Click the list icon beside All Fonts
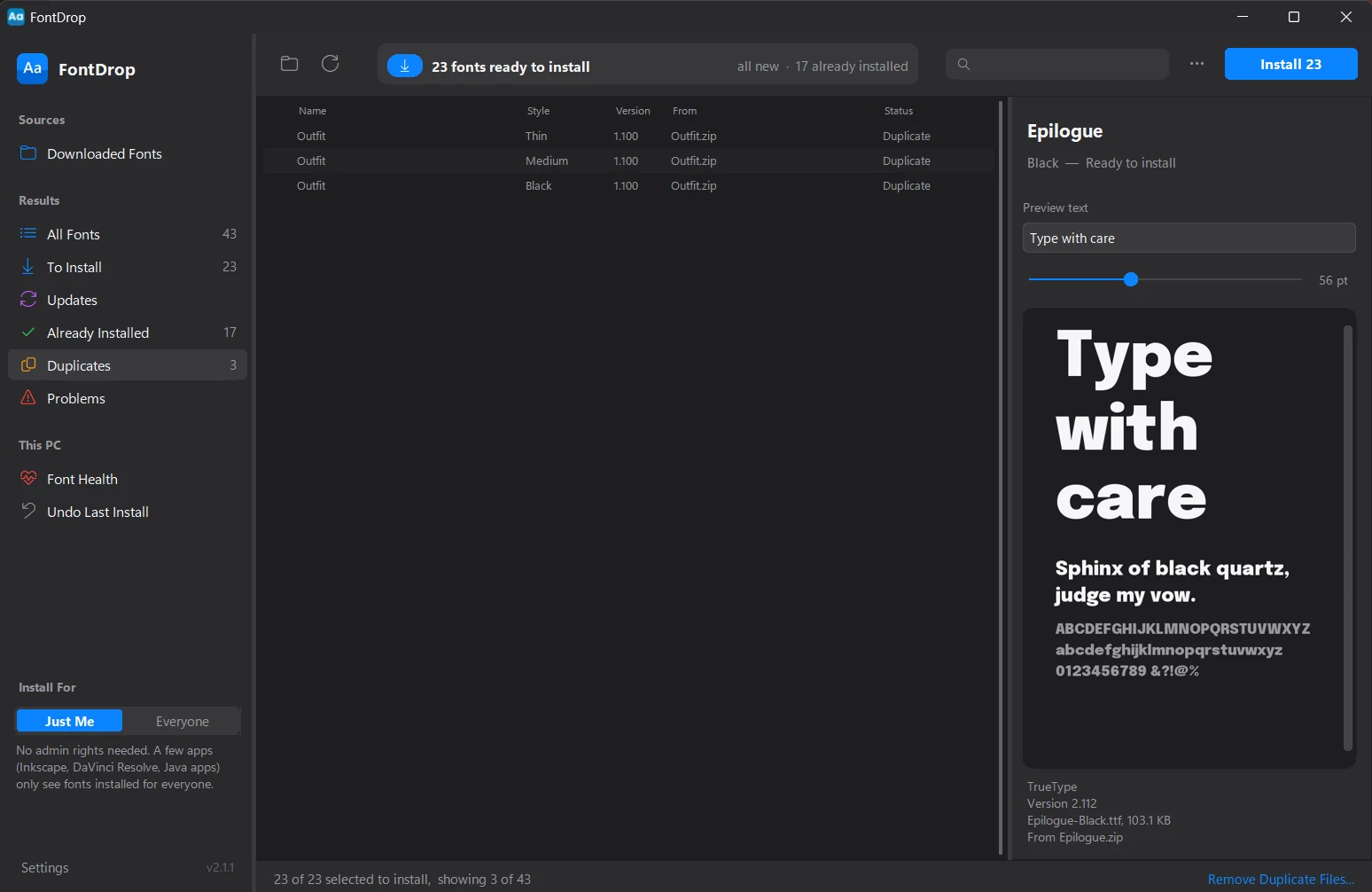 (28, 233)
